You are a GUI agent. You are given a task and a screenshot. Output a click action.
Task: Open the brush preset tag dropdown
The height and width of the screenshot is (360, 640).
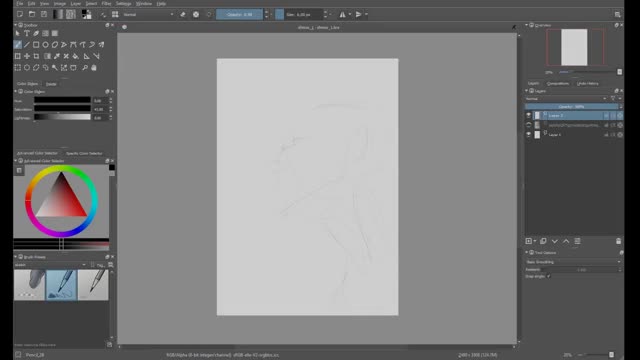pos(50,265)
